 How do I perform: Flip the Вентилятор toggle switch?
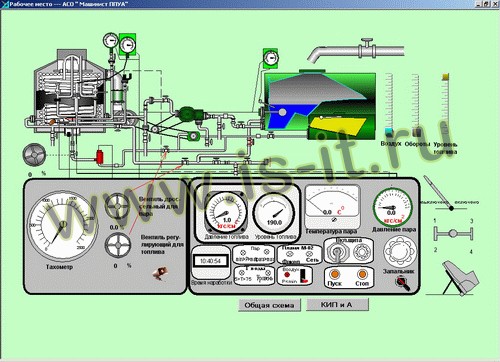[x=337, y=253]
